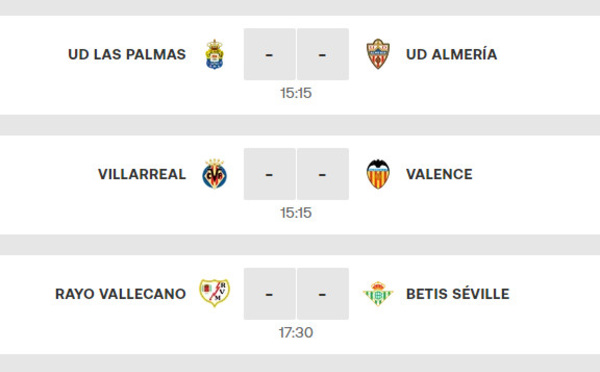Select Almería away score box
600x372 pixels.
[323, 54]
